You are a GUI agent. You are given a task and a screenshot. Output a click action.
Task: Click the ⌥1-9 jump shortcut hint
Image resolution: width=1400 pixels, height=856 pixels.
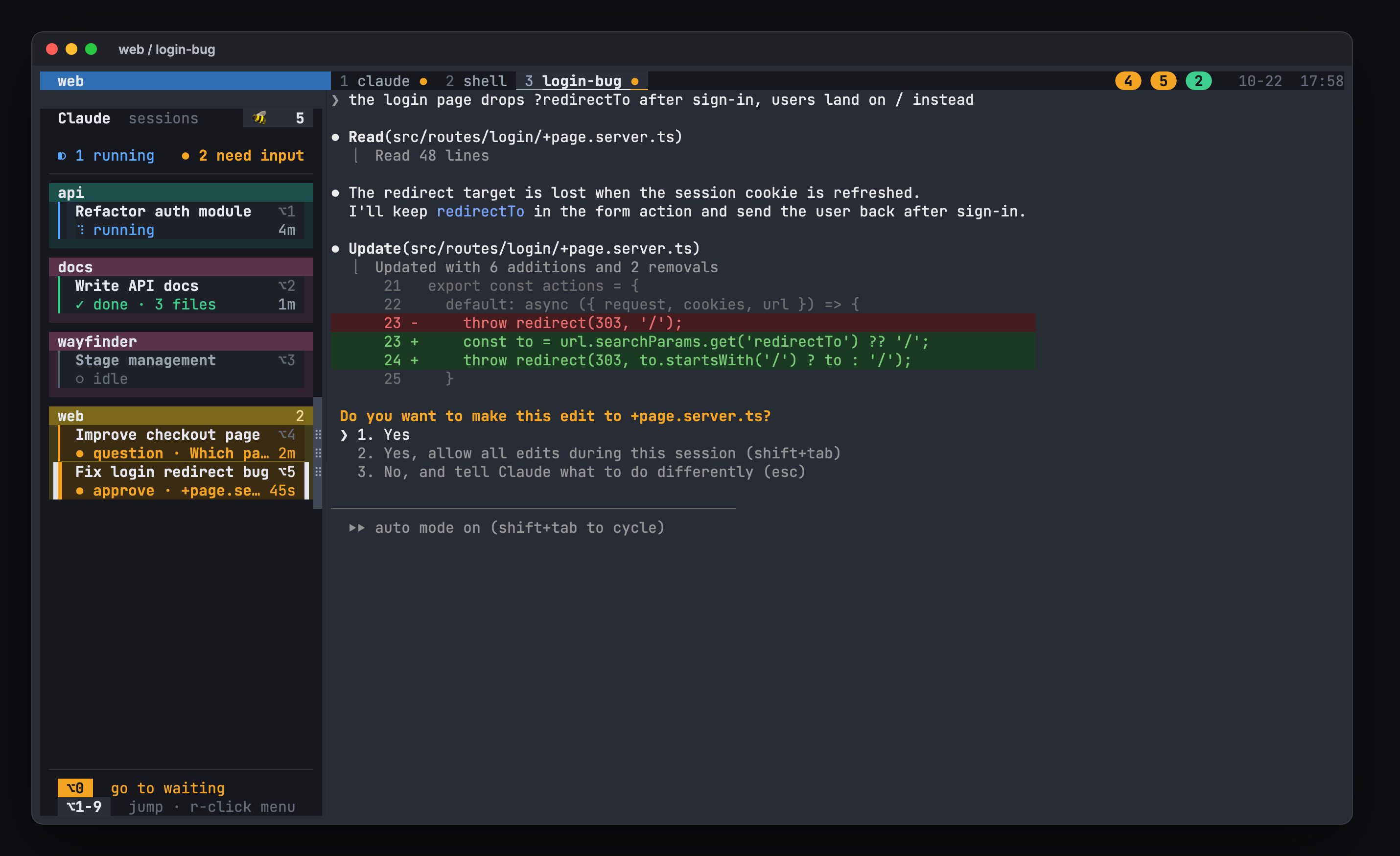click(x=176, y=807)
